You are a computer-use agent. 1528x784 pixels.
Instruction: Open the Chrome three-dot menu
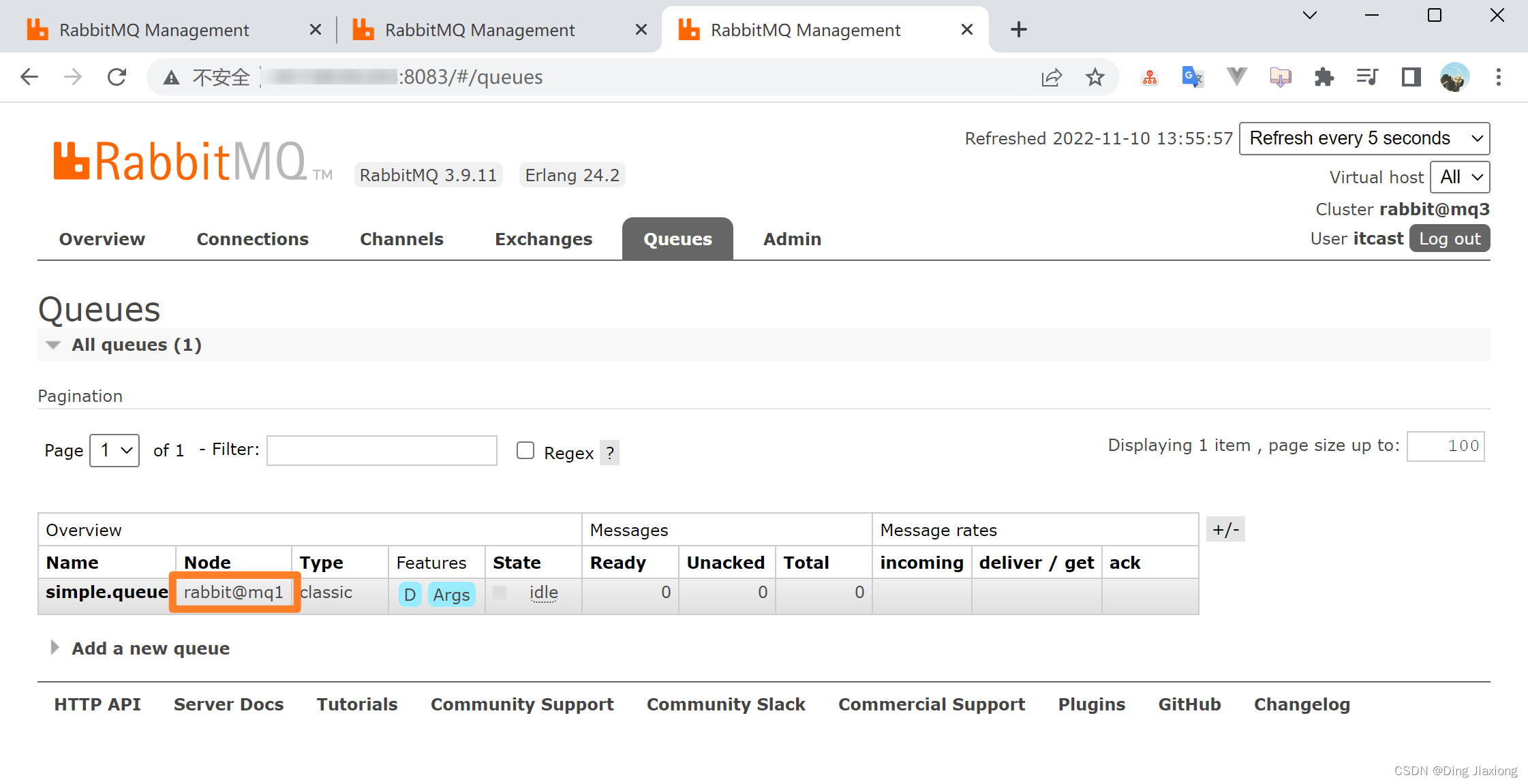point(1499,77)
